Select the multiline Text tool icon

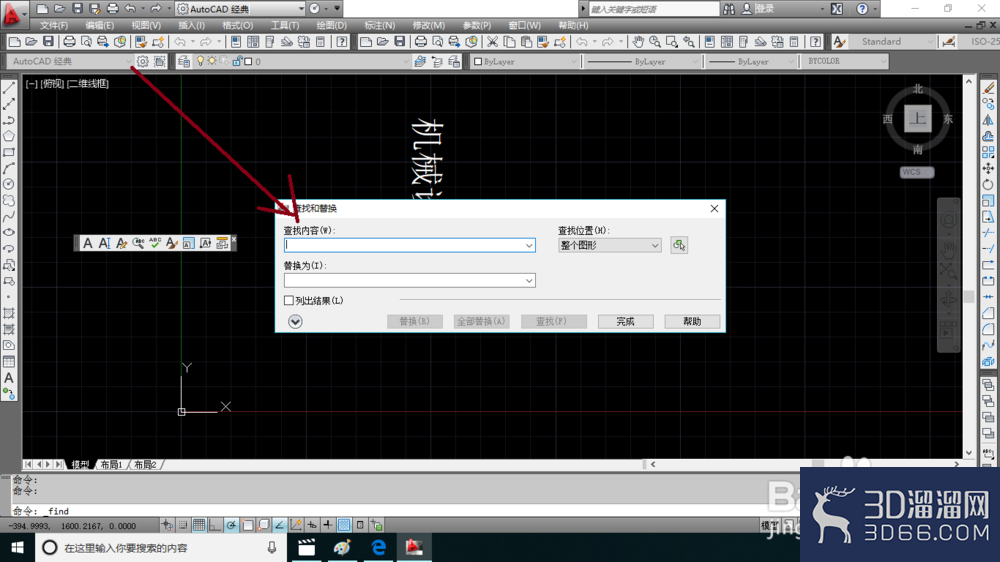tap(9, 378)
